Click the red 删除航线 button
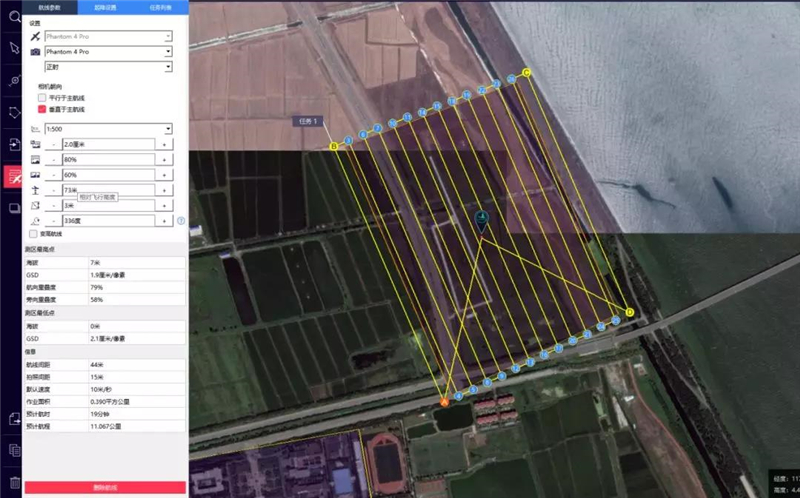 105,487
